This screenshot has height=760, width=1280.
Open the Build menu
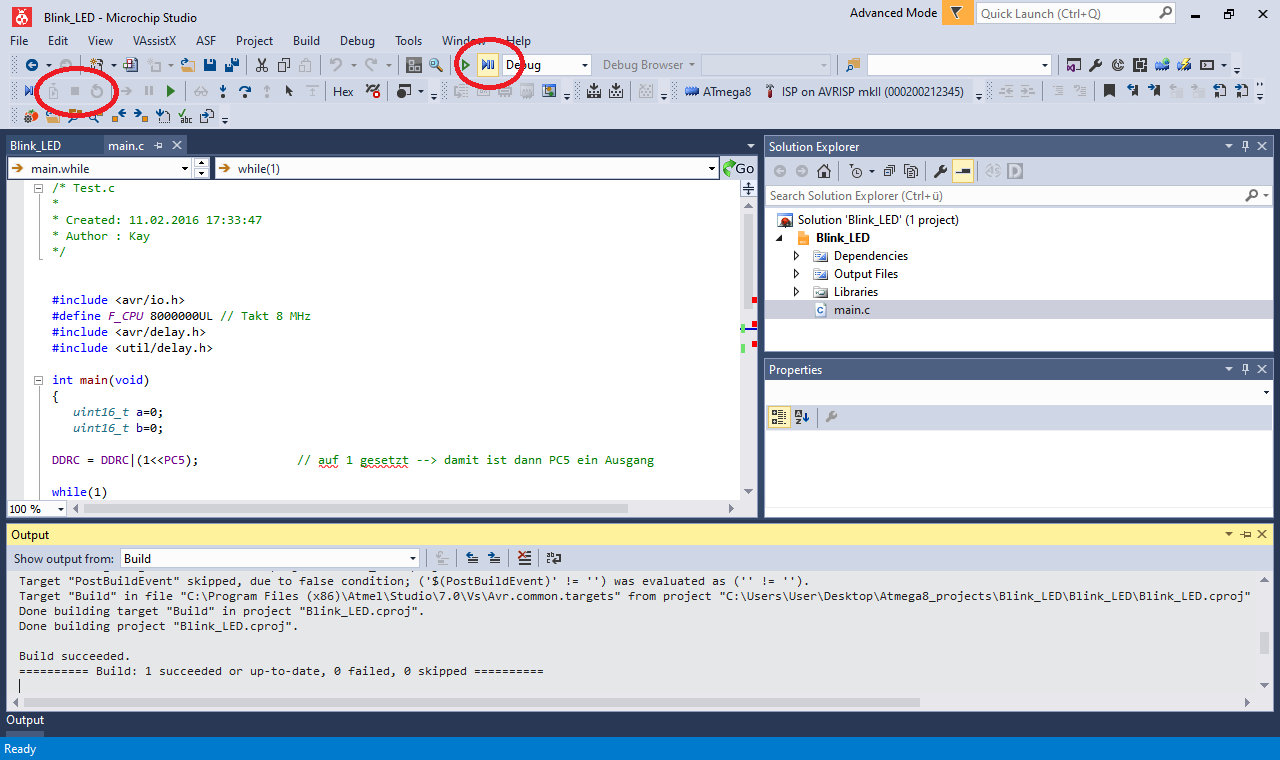[x=306, y=41]
